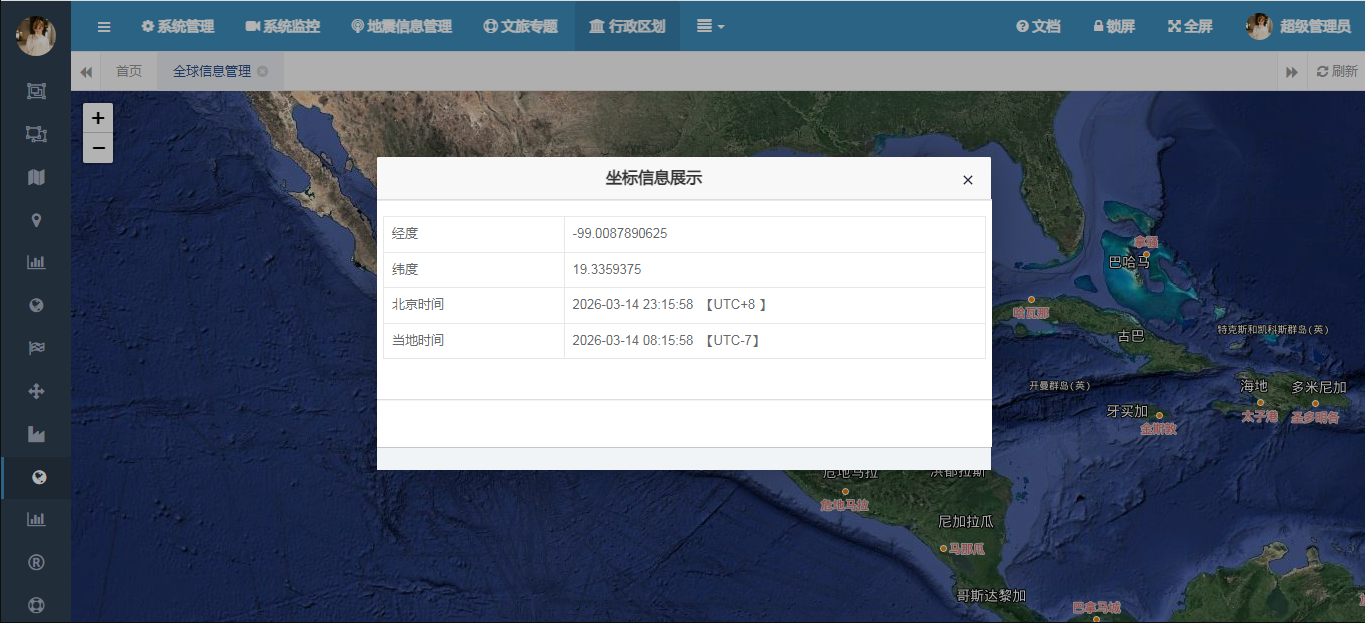
Task: Open the 文档 help link
Action: point(1038,26)
